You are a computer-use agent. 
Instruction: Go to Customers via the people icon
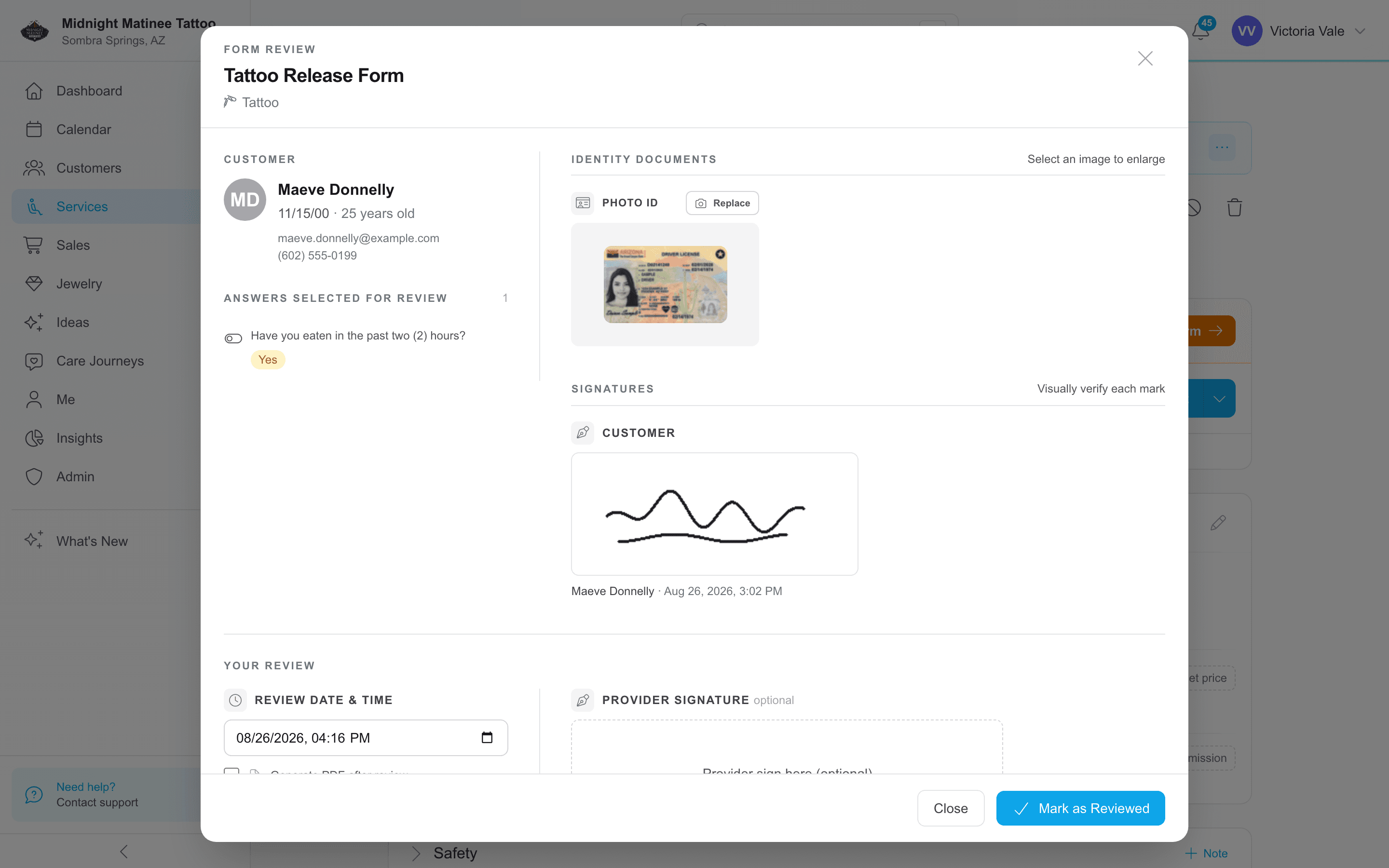point(34,168)
